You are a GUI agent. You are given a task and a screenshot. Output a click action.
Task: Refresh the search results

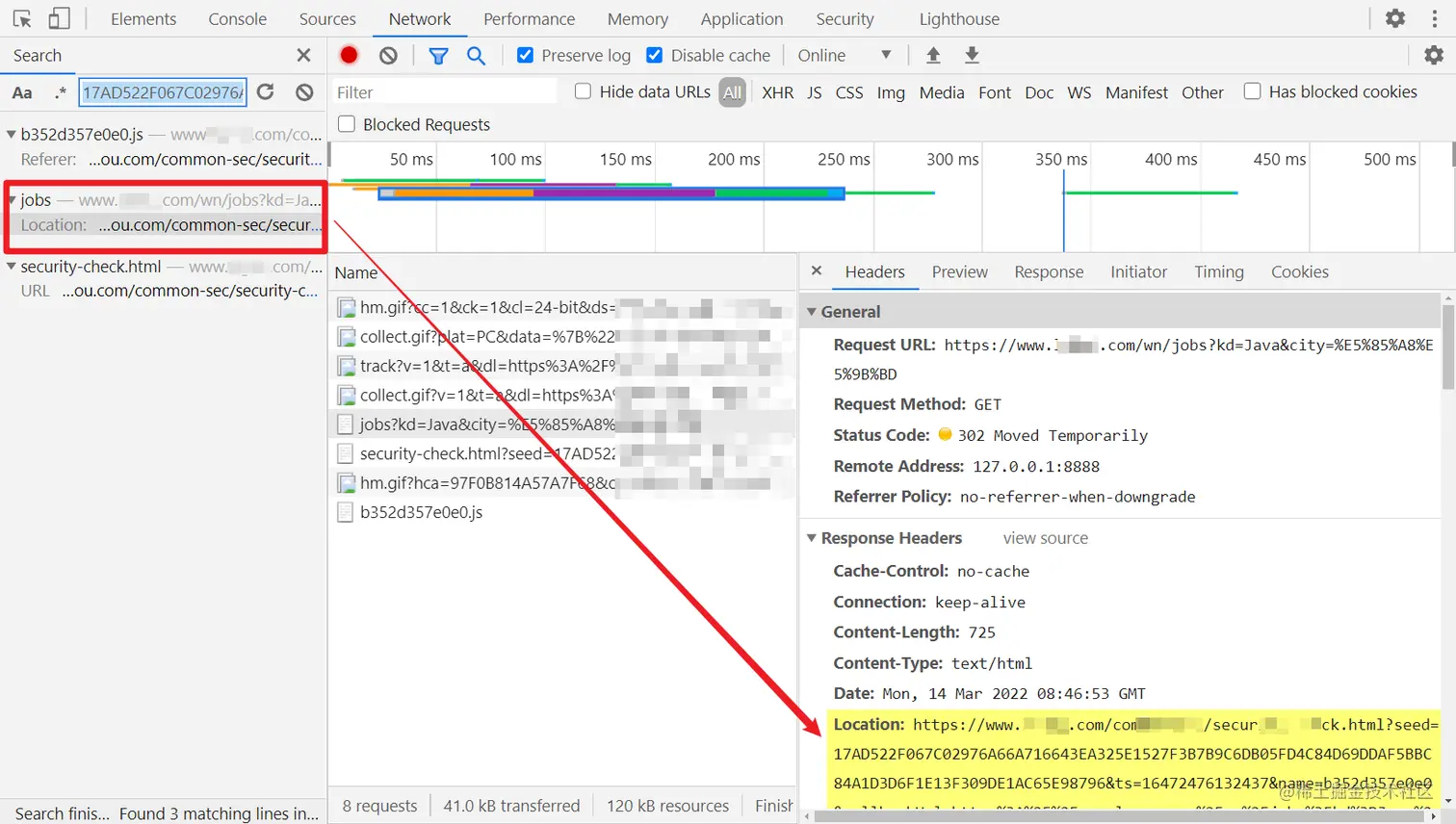tap(266, 91)
